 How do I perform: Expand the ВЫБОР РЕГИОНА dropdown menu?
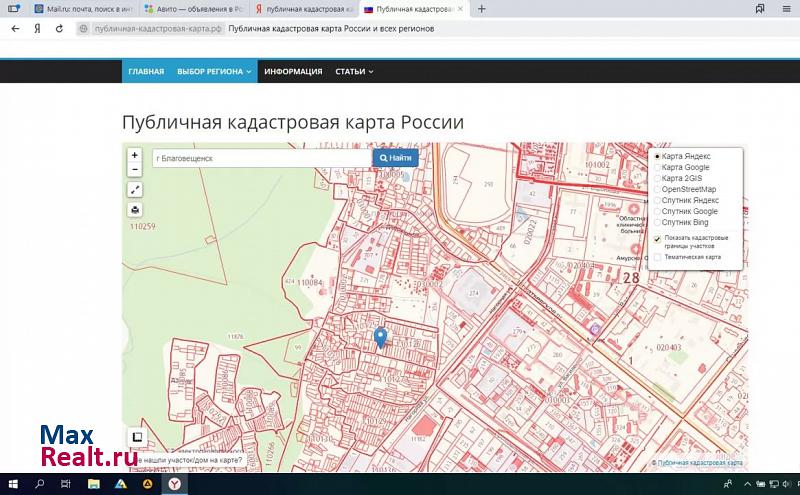(214, 72)
